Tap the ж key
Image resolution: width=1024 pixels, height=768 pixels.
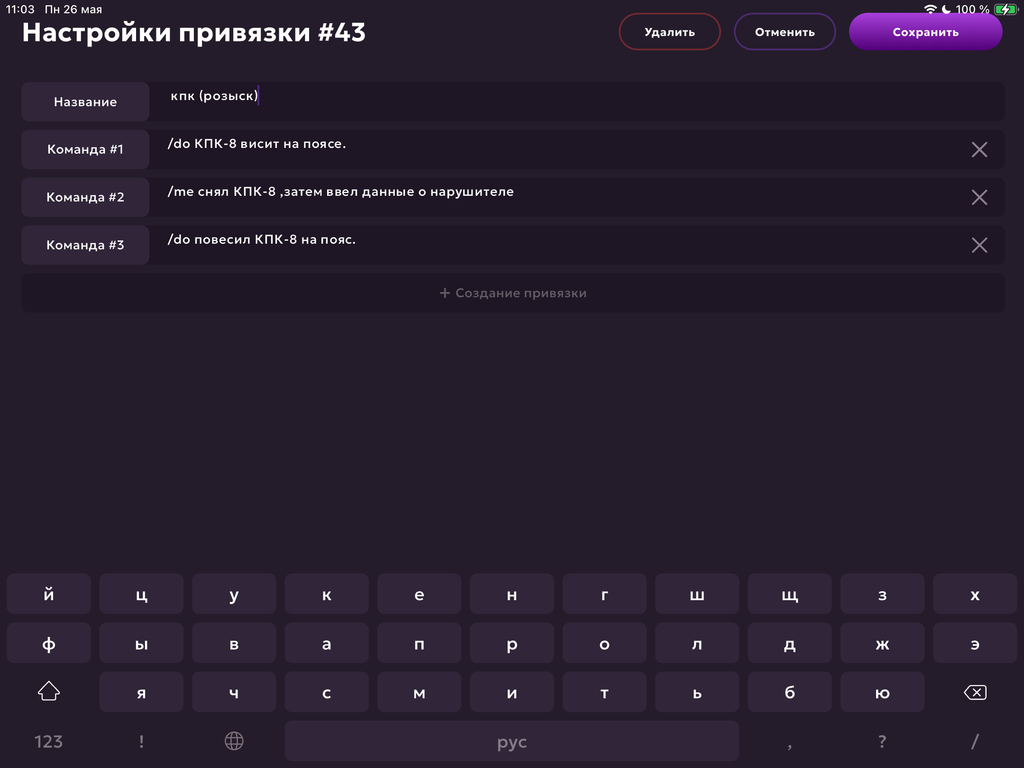(882, 644)
